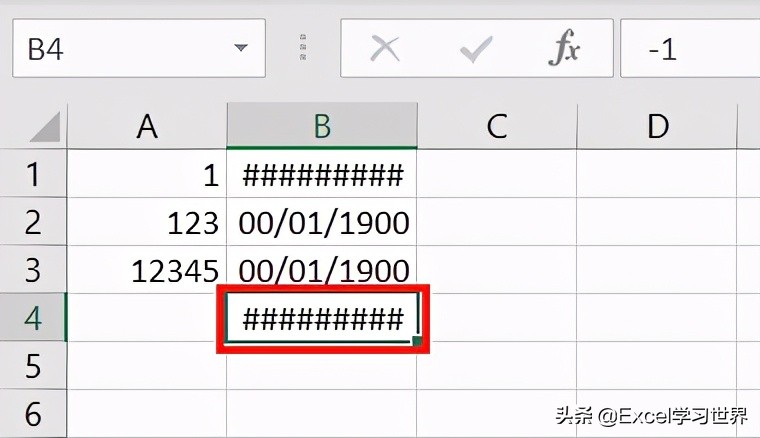The height and width of the screenshot is (438, 760).
Task: Select the row 3 header
Action: [x=33, y=269]
